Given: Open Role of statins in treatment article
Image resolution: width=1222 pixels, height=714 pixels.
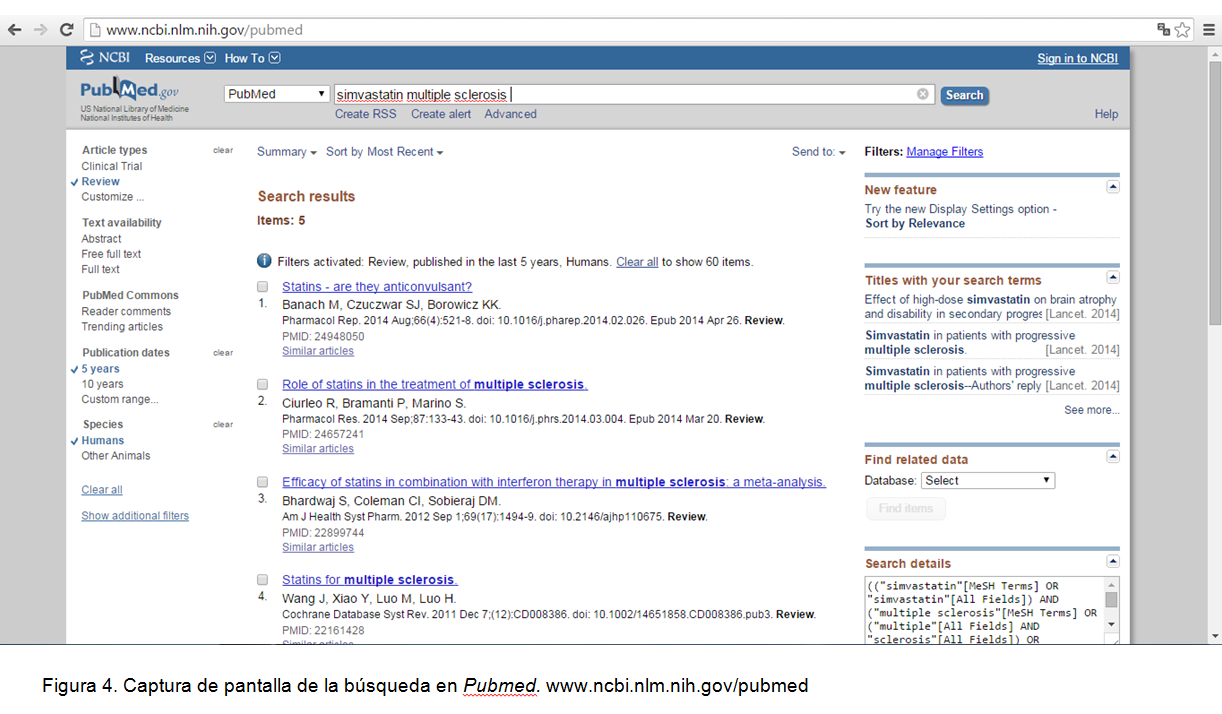Looking at the screenshot, I should tap(435, 384).
